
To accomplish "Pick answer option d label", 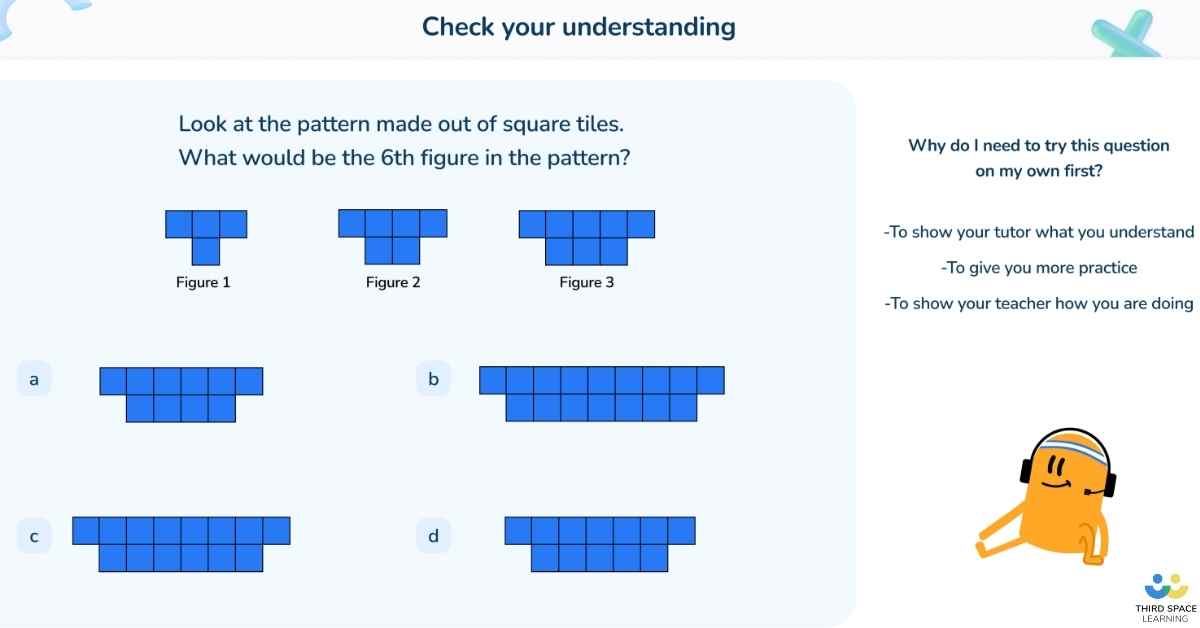I will (x=433, y=537).
